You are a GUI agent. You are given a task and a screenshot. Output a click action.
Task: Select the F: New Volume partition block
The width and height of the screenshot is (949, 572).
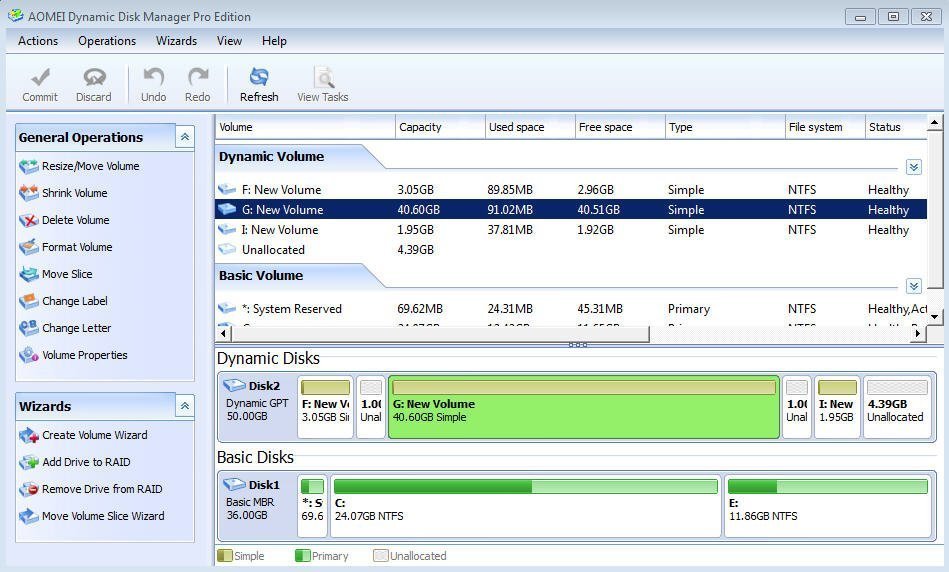326,407
